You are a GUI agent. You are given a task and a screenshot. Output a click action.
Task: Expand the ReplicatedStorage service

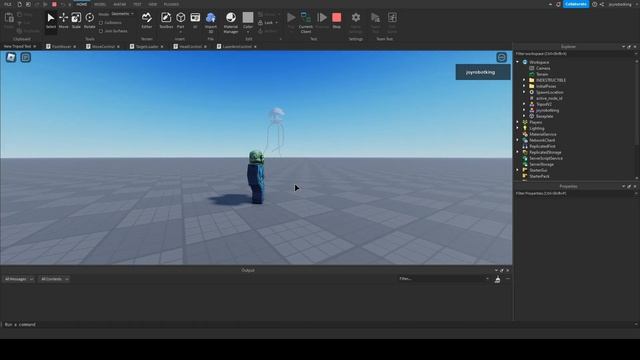(518, 152)
